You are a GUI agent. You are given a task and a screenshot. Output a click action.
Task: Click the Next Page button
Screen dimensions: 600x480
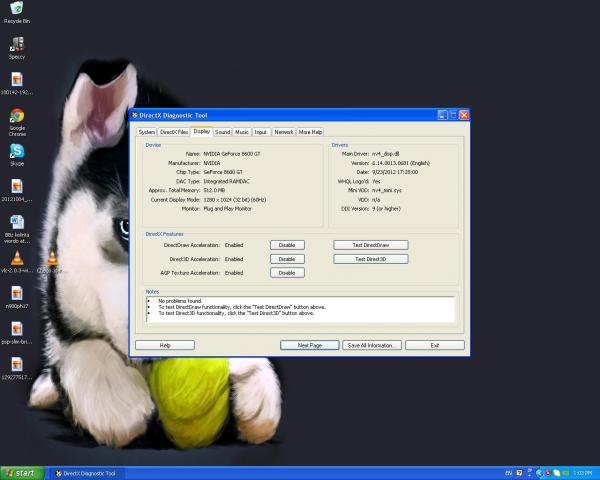tap(310, 345)
